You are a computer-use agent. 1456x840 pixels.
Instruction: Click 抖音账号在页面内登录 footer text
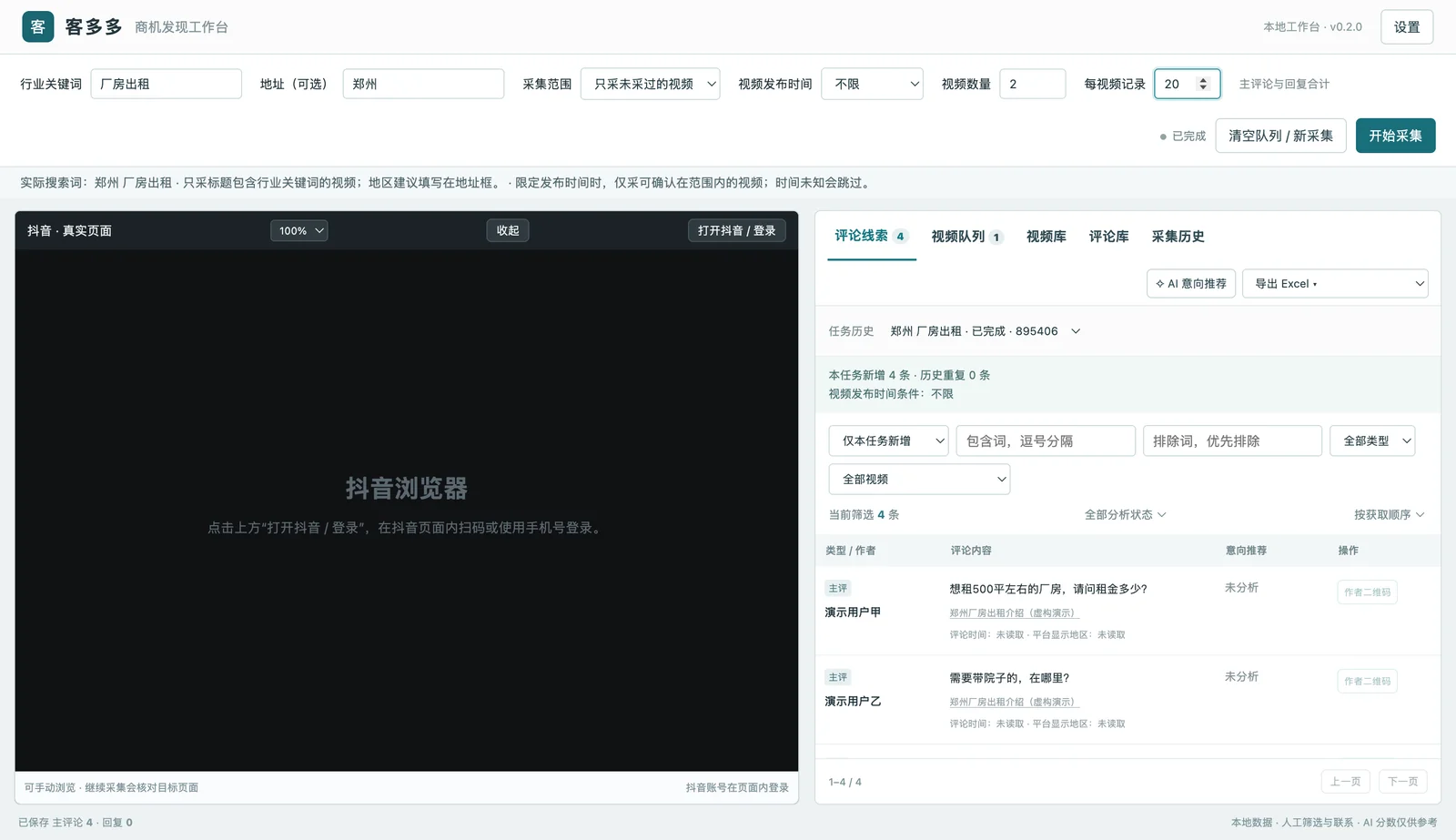click(737, 788)
